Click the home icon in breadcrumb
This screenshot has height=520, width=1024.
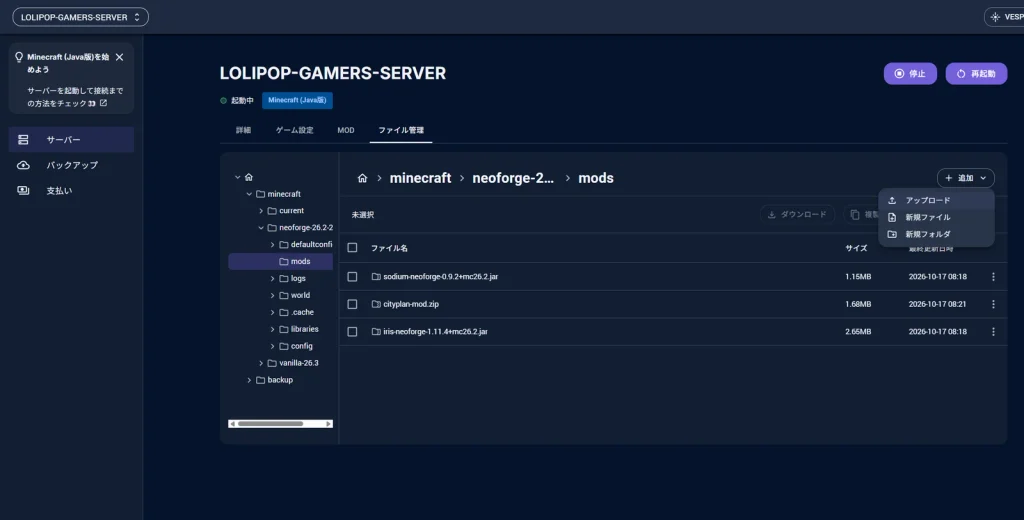[x=362, y=178]
